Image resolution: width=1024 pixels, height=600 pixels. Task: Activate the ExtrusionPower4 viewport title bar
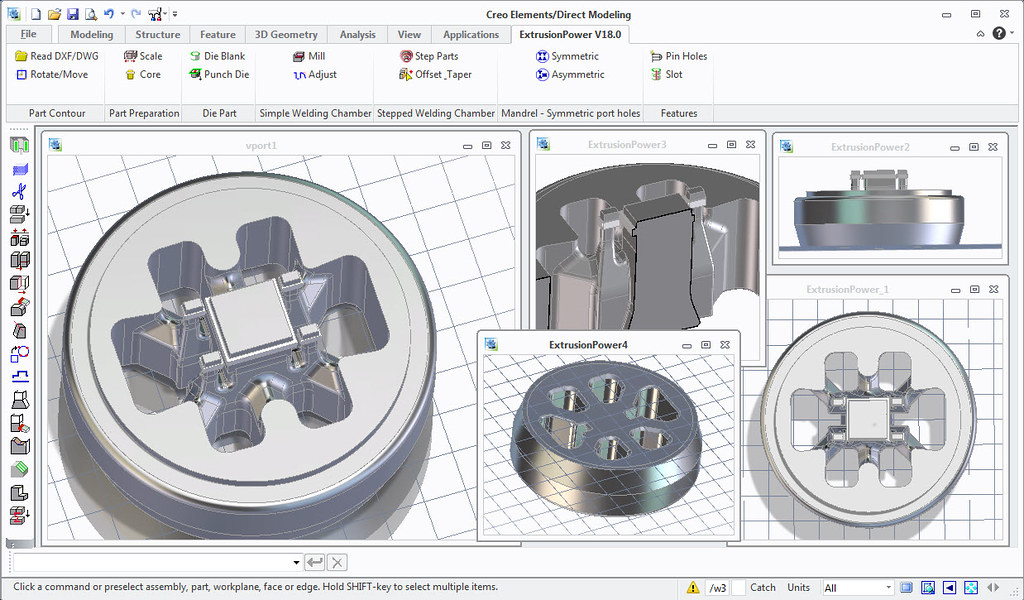click(588, 345)
